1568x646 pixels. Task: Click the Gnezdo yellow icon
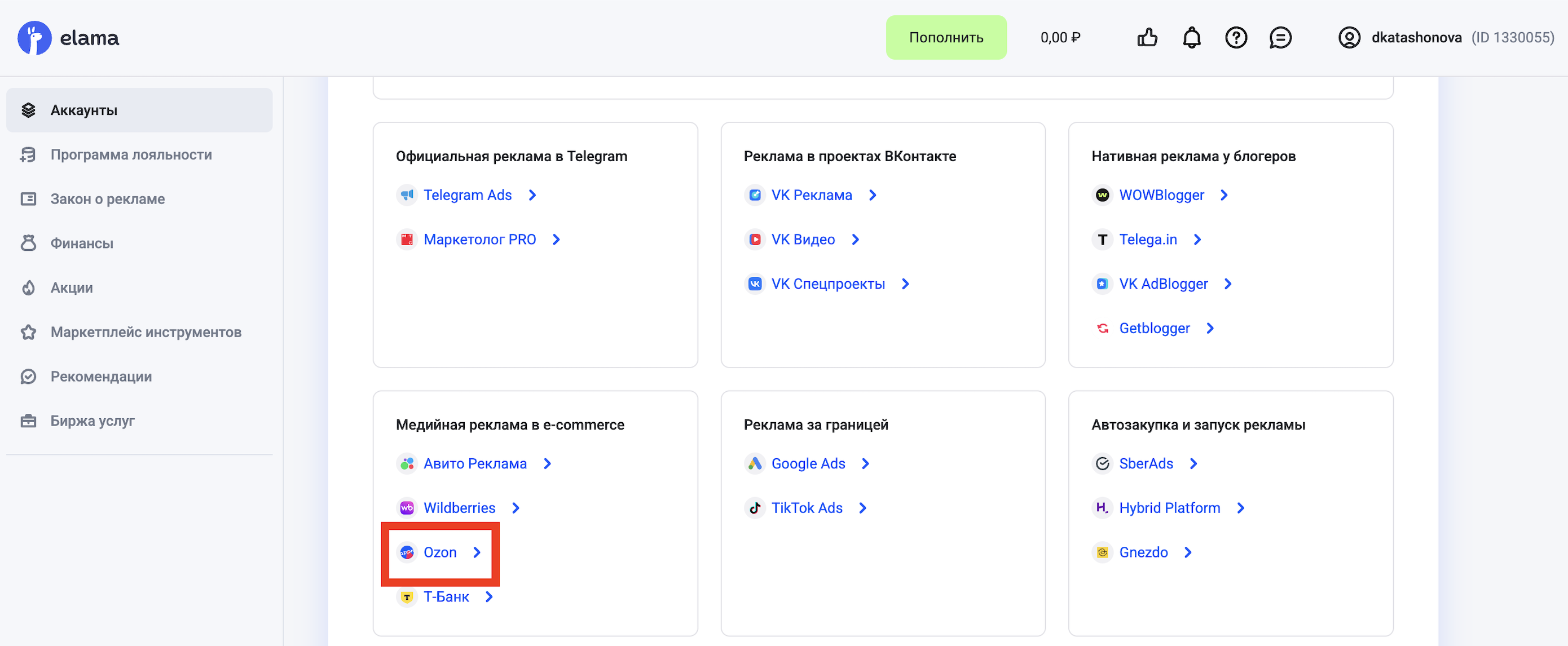pyautogui.click(x=1102, y=552)
